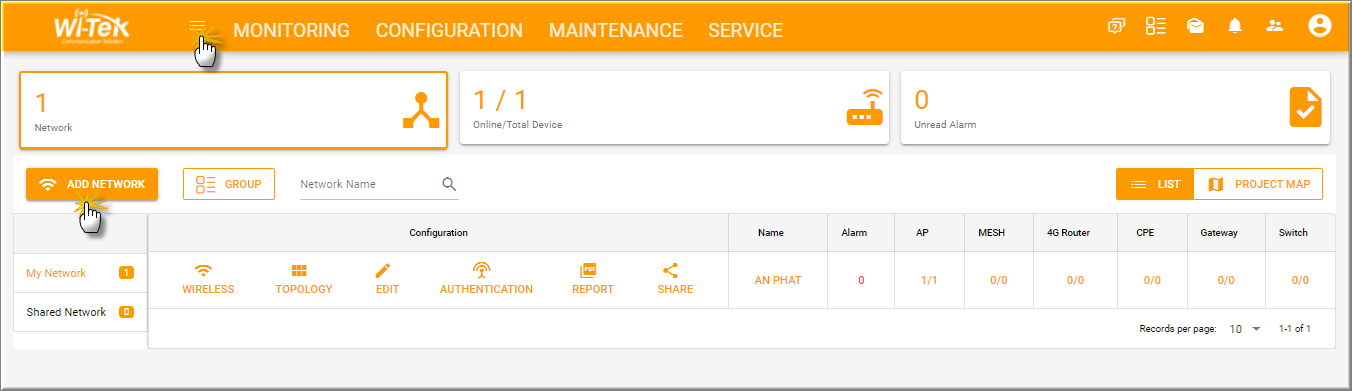Select the Unread Alarm card
1352x391 pixels.
click(1116, 107)
